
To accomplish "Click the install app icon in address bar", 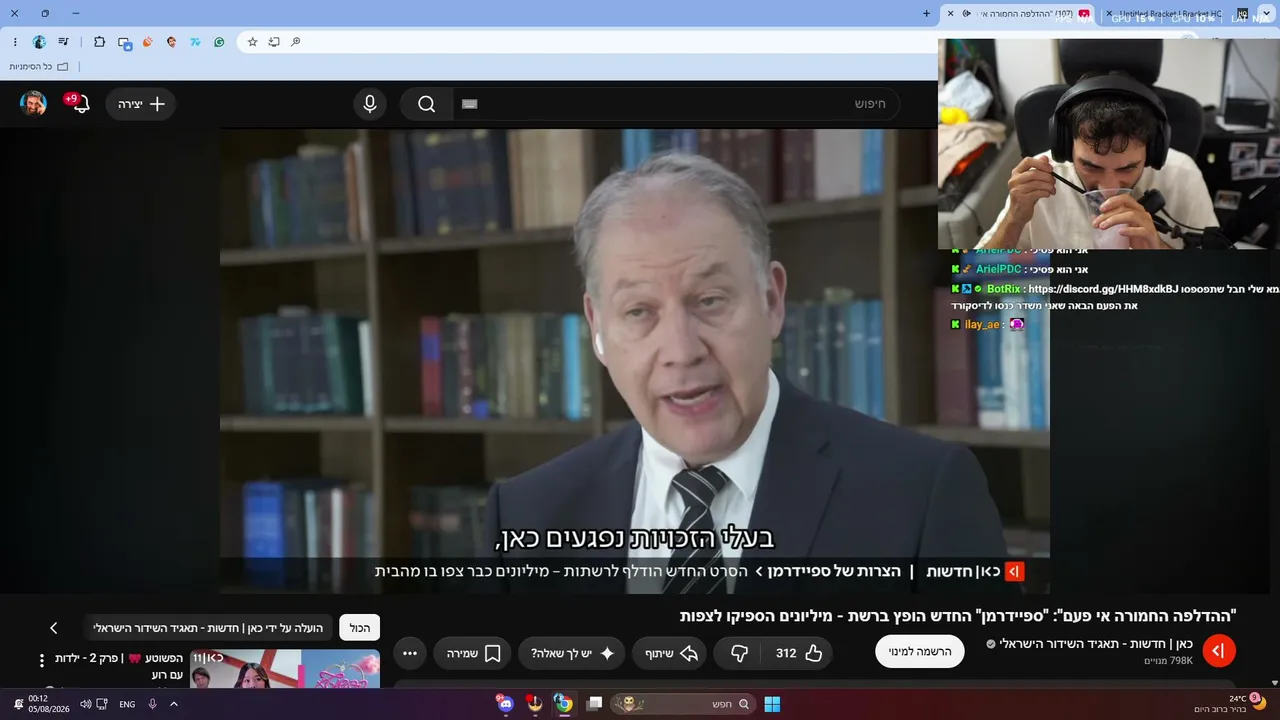I will pyautogui.click(x=274, y=42).
